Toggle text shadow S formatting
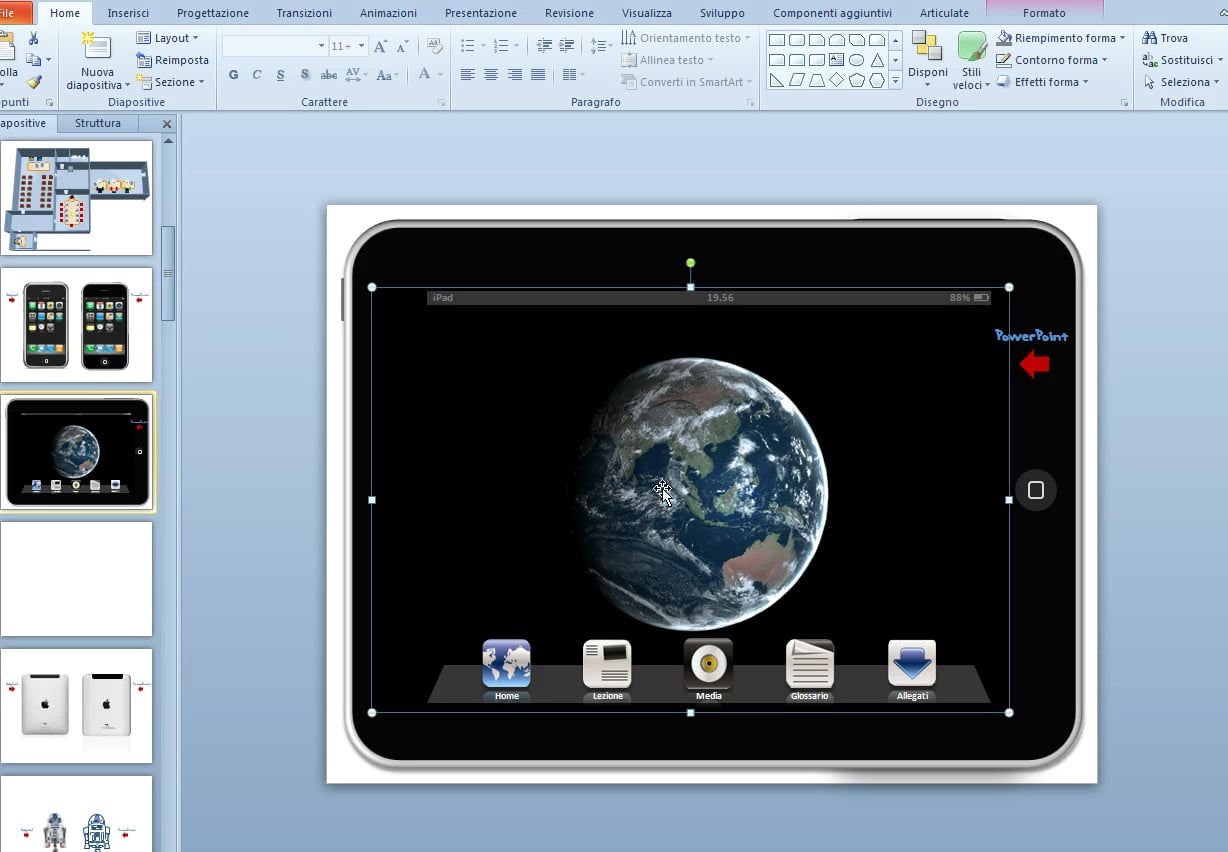The image size is (1228, 852). click(x=304, y=75)
